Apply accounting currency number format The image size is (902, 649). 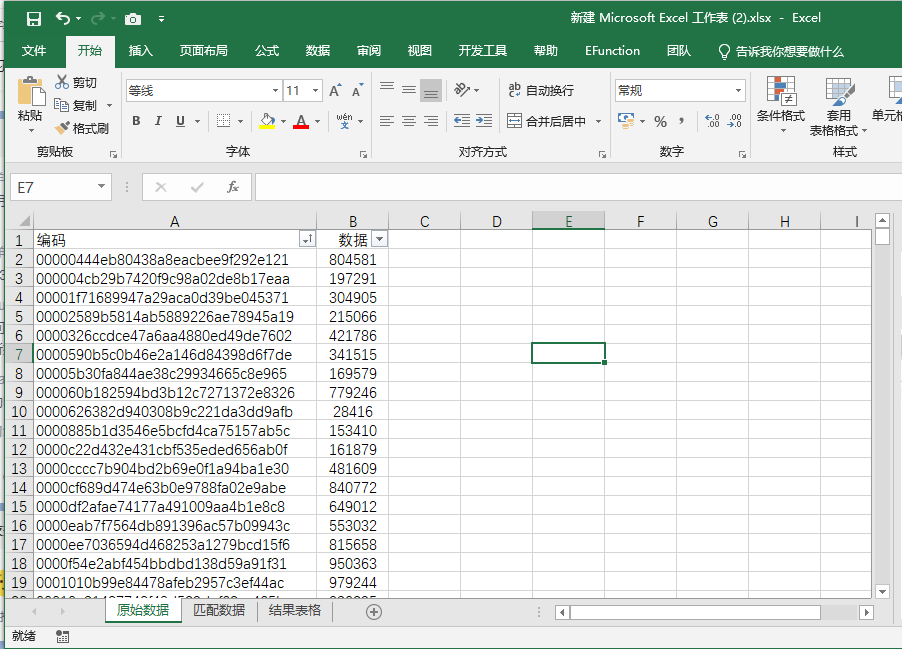[x=626, y=121]
